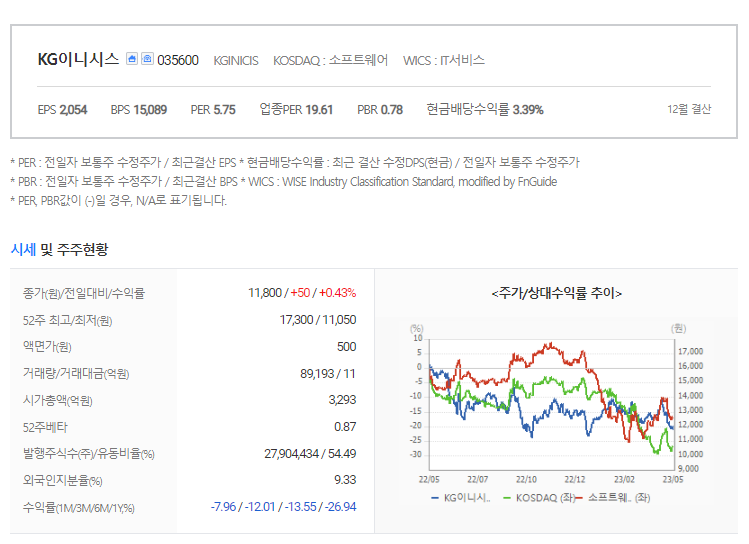Click the 23/05 date on chart axis

673,479
